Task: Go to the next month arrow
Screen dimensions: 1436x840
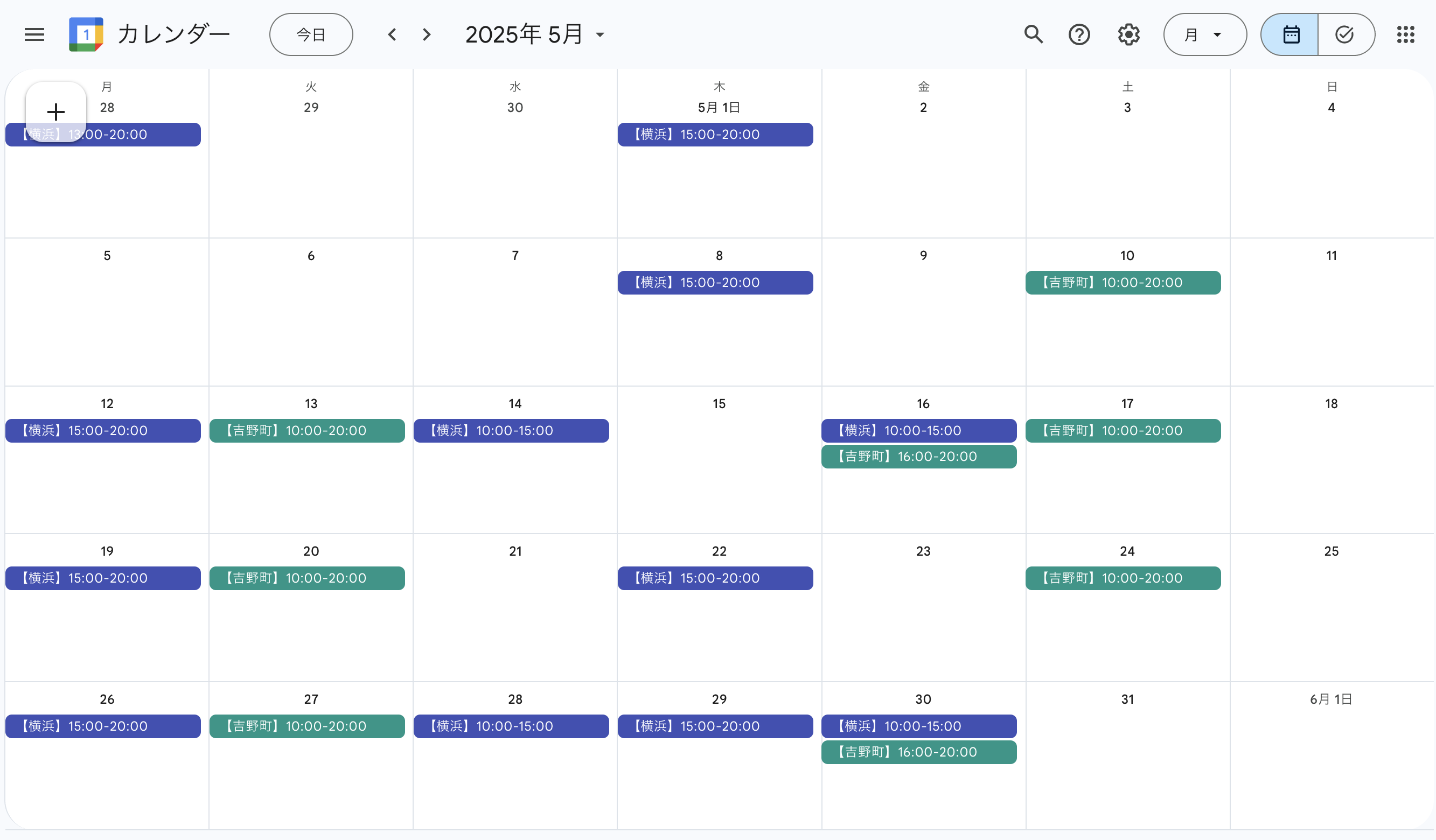Action: pyautogui.click(x=427, y=35)
